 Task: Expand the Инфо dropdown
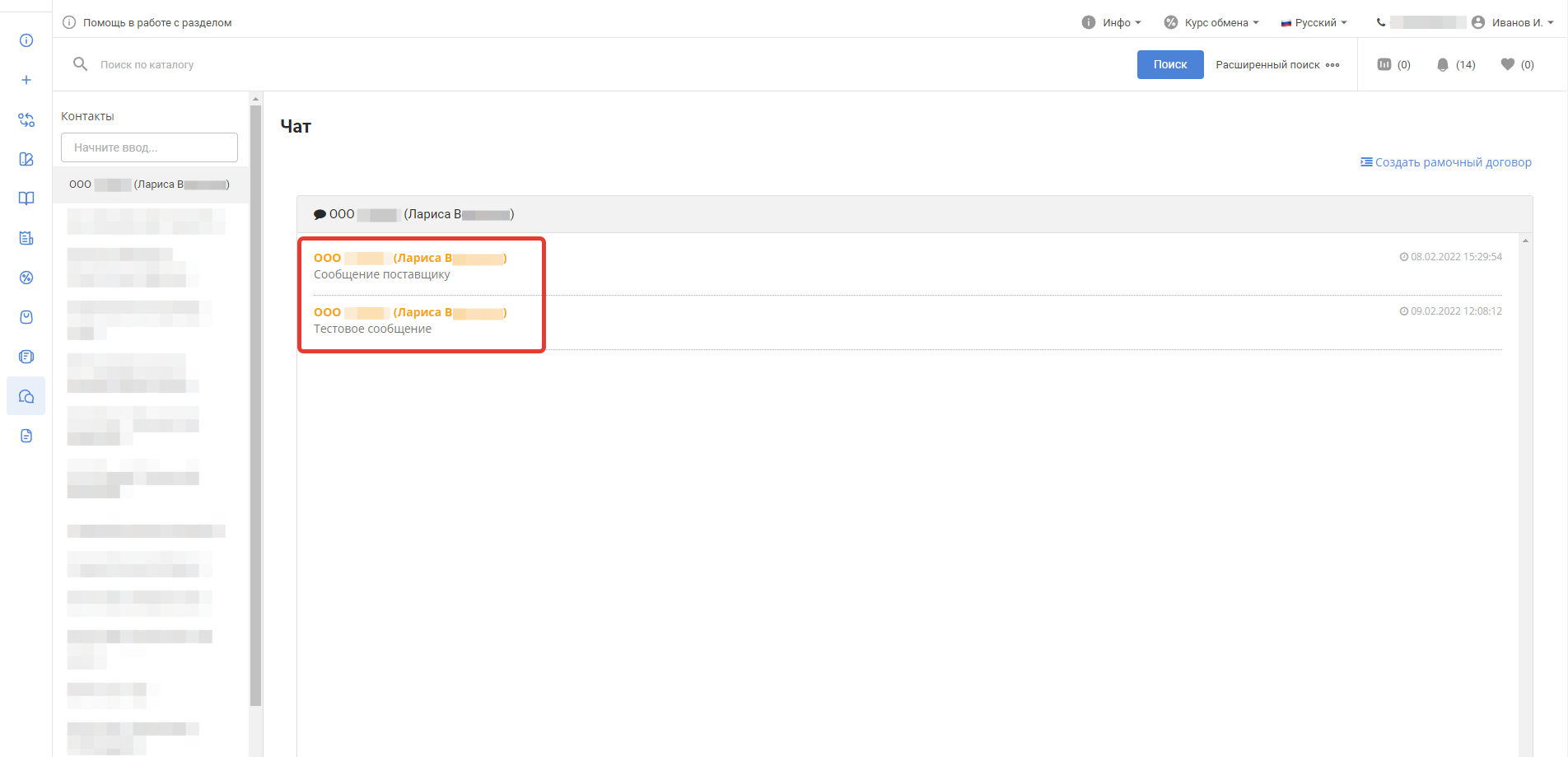1112,22
